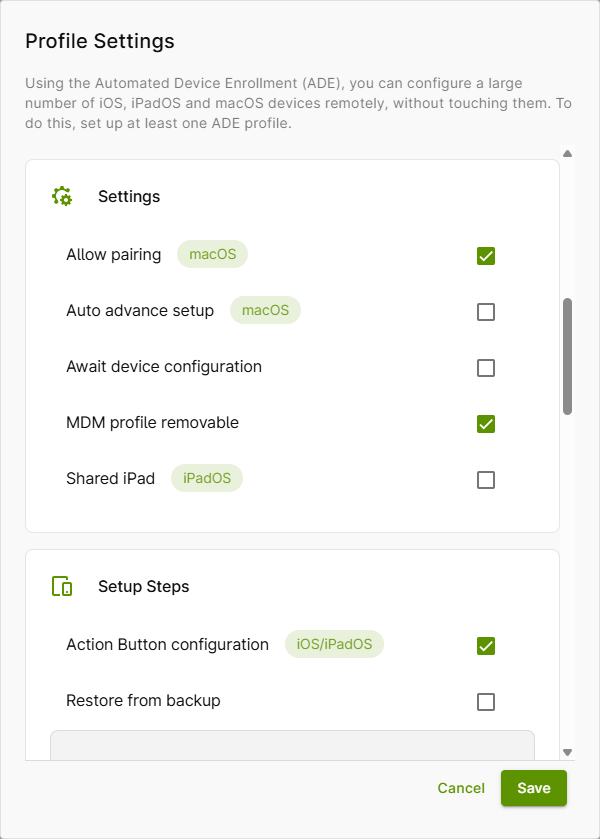Enable Await device configuration
The image size is (600, 839).
coord(485,368)
